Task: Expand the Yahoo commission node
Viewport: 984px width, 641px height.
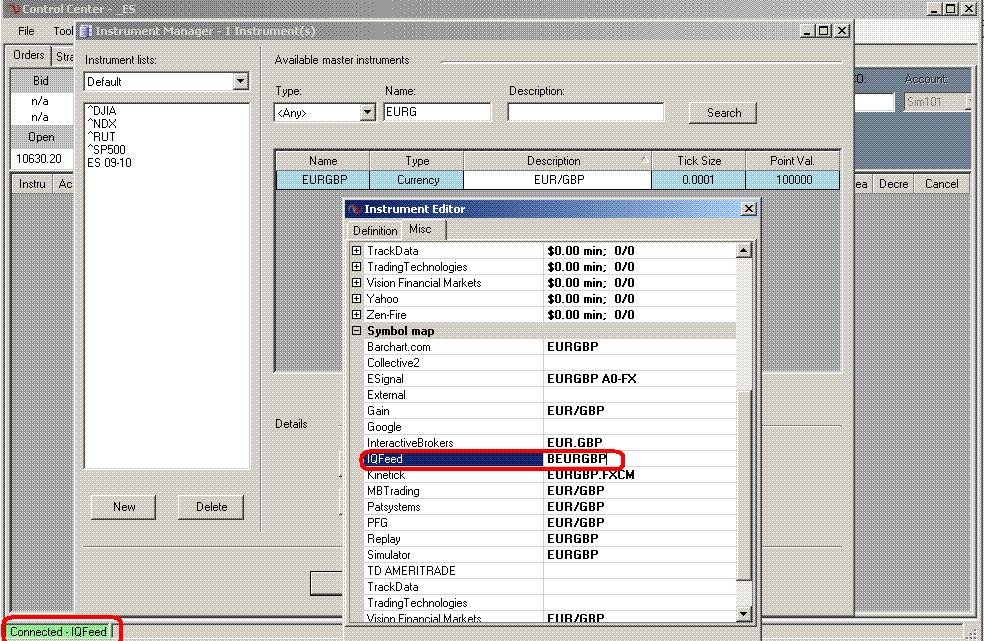Action: pyautogui.click(x=356, y=299)
